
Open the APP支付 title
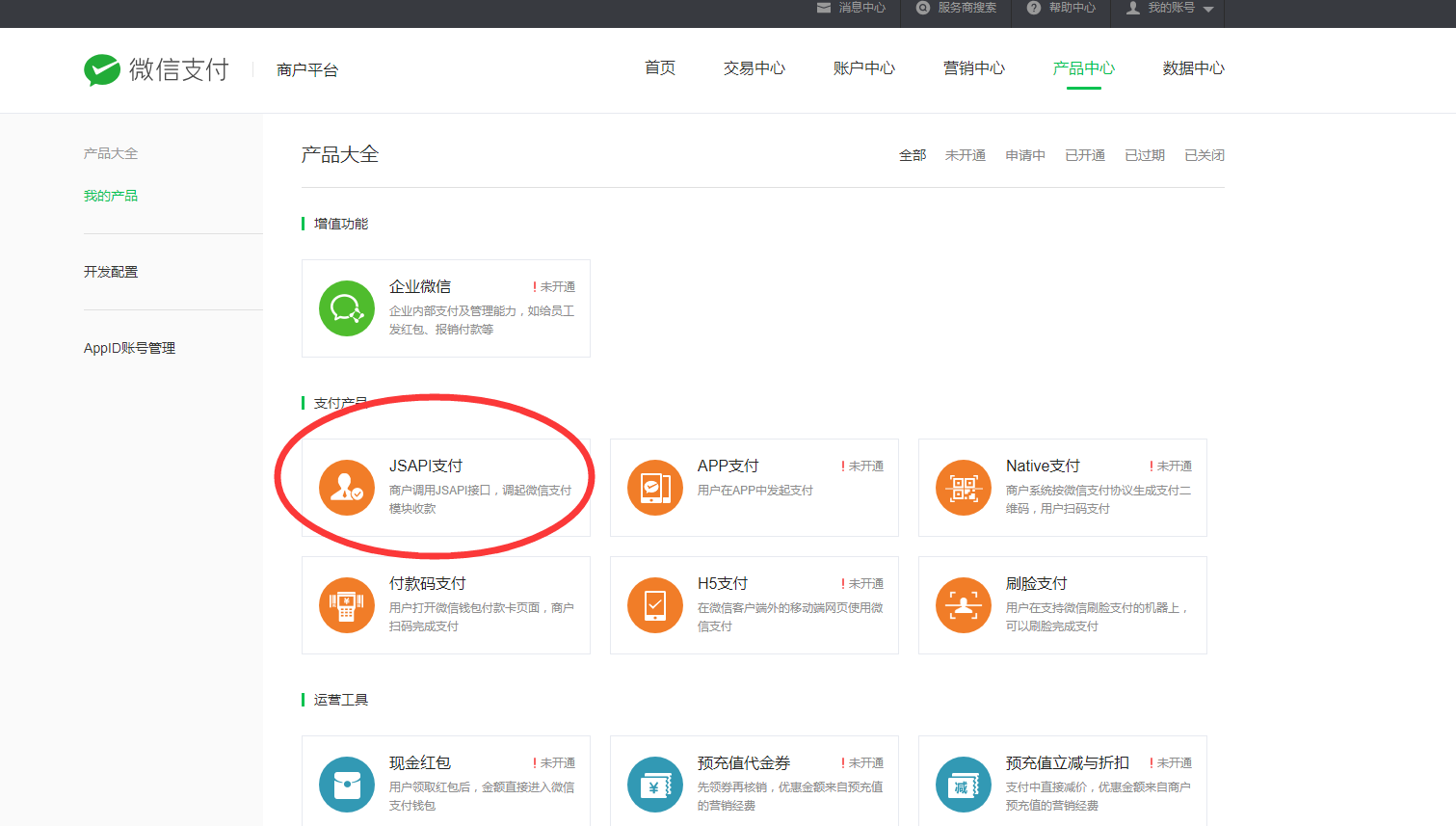(728, 466)
